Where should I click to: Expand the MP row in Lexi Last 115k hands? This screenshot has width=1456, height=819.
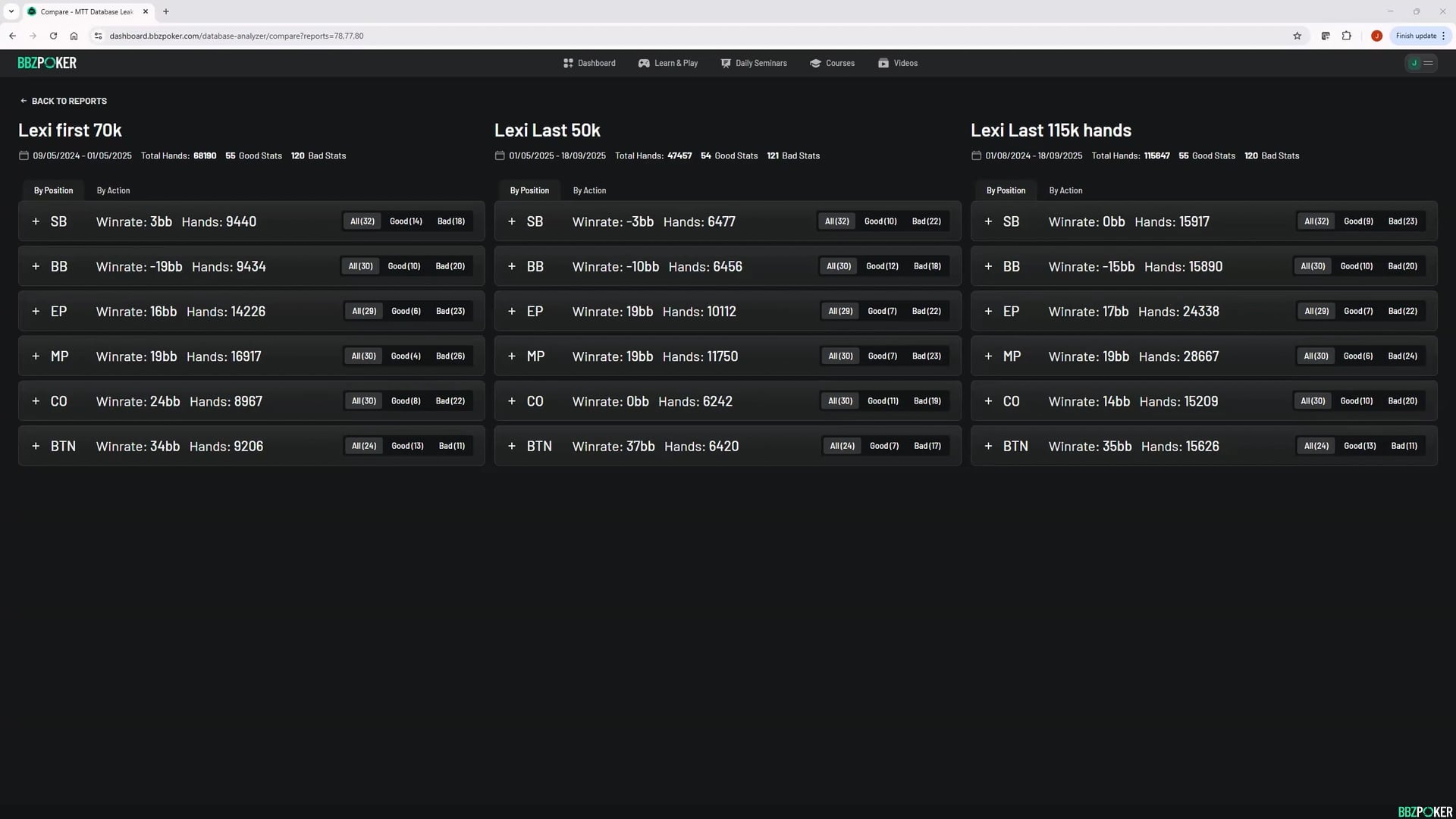point(988,356)
